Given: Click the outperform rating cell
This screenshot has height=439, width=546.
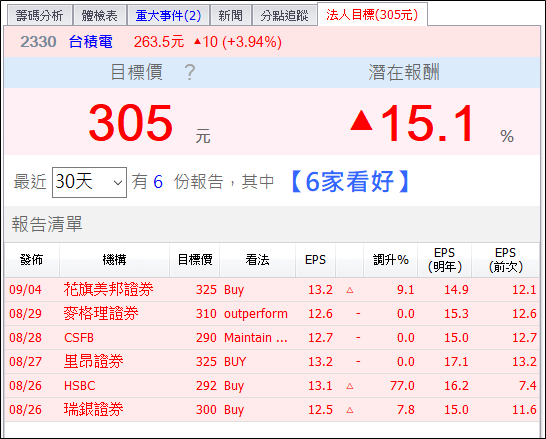Looking at the screenshot, I should pyautogui.click(x=256, y=314).
